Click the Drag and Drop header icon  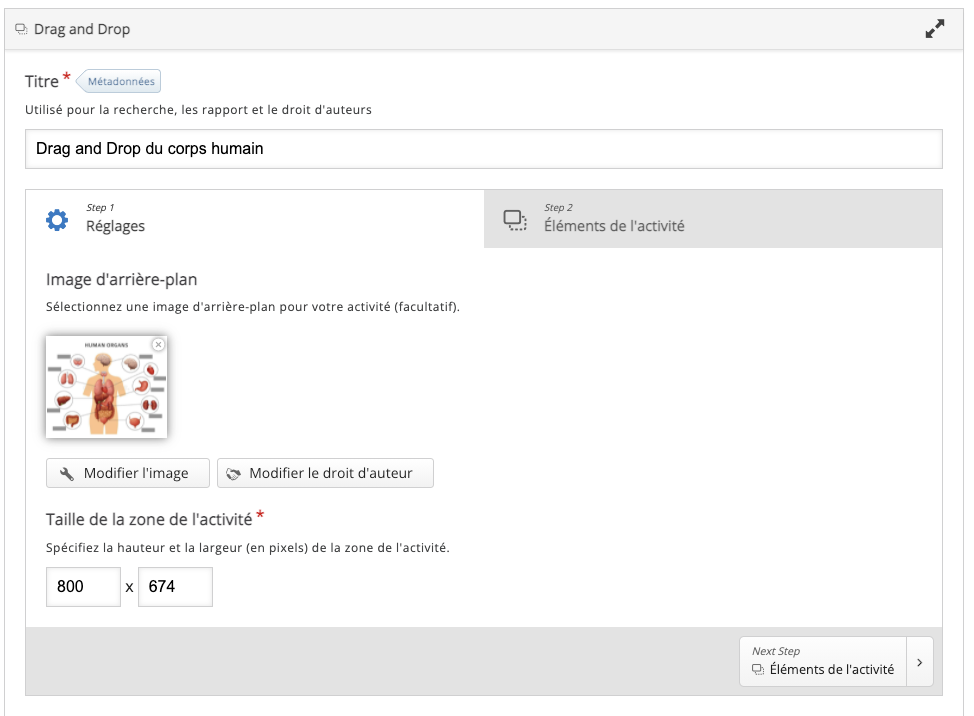(x=21, y=30)
